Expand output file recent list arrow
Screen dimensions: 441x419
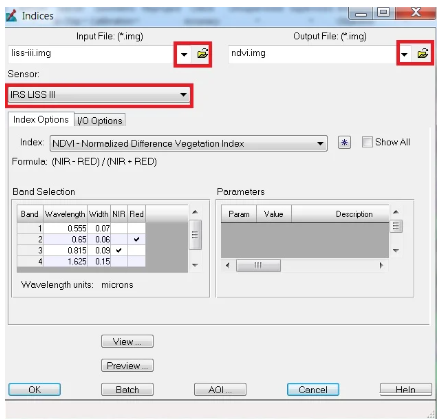(404, 54)
